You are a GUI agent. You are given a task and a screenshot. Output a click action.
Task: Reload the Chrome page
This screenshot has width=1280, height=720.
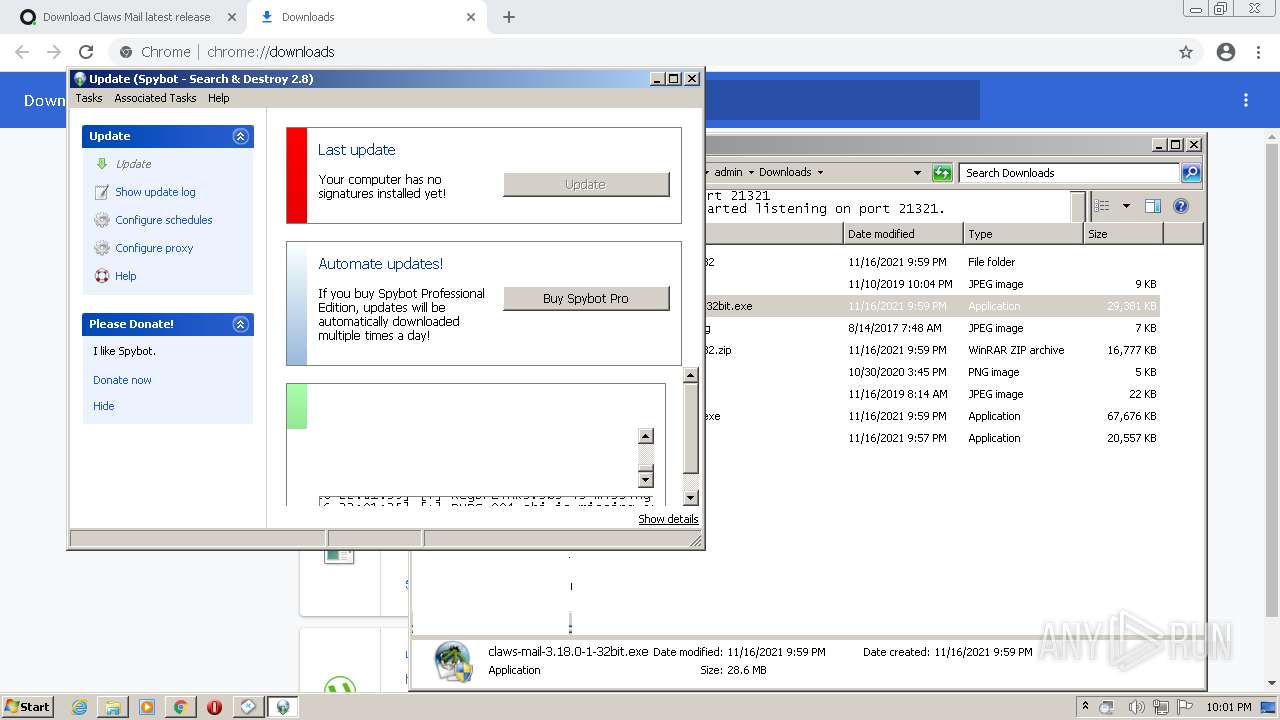(x=86, y=52)
